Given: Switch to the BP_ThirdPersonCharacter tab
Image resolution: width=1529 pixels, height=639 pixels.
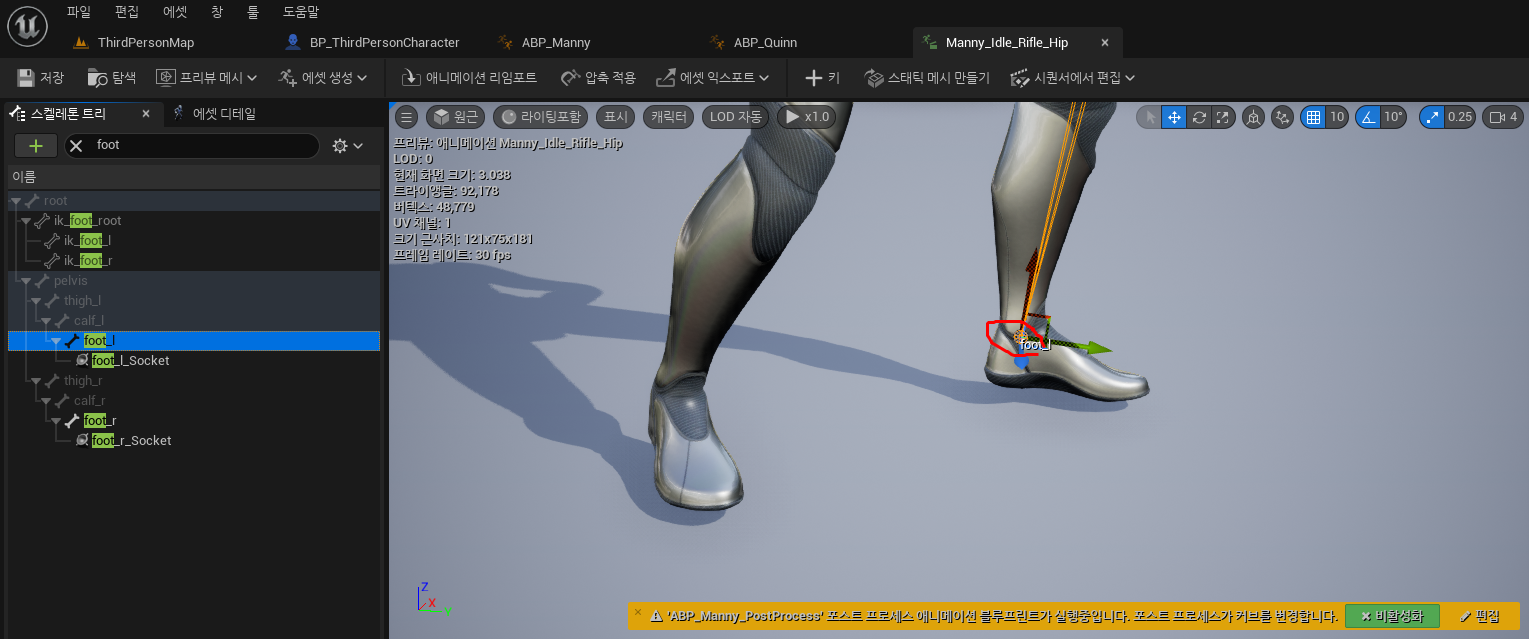Looking at the screenshot, I should coord(382,42).
